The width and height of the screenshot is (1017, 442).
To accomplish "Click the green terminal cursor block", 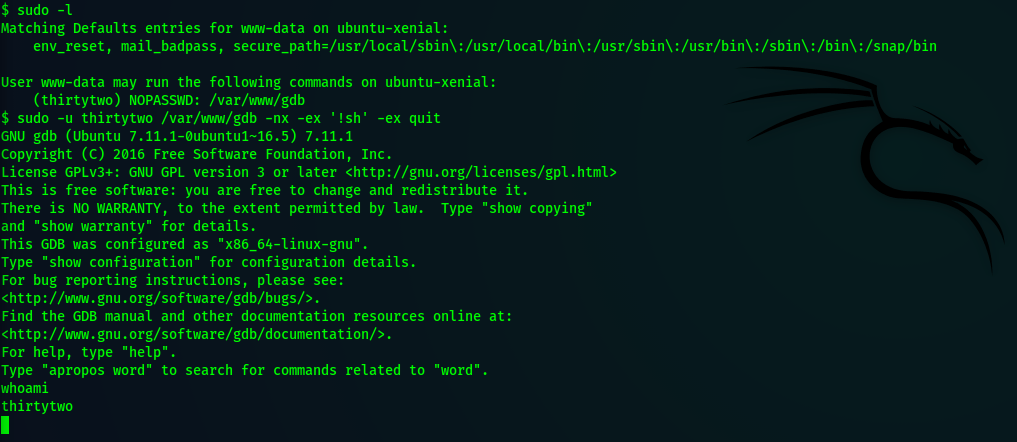I will tap(6, 425).
